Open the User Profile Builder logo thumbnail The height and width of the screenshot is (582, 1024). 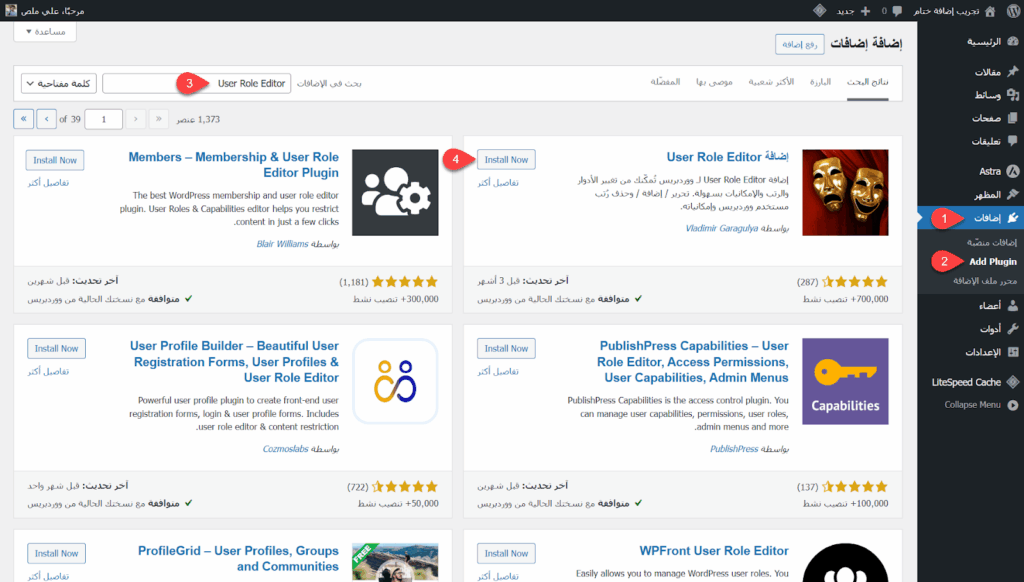coord(395,381)
